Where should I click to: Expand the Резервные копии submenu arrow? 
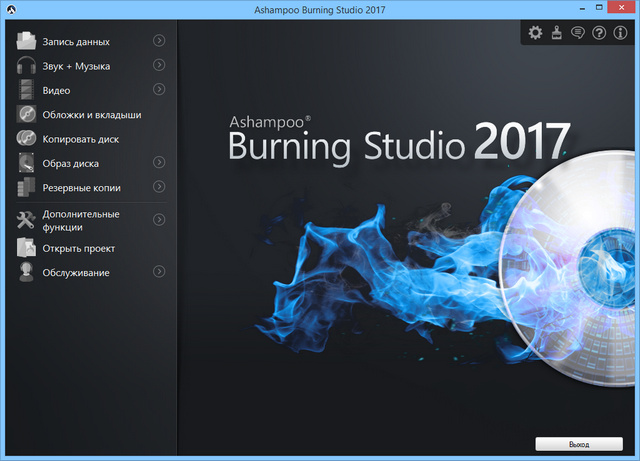(159, 187)
